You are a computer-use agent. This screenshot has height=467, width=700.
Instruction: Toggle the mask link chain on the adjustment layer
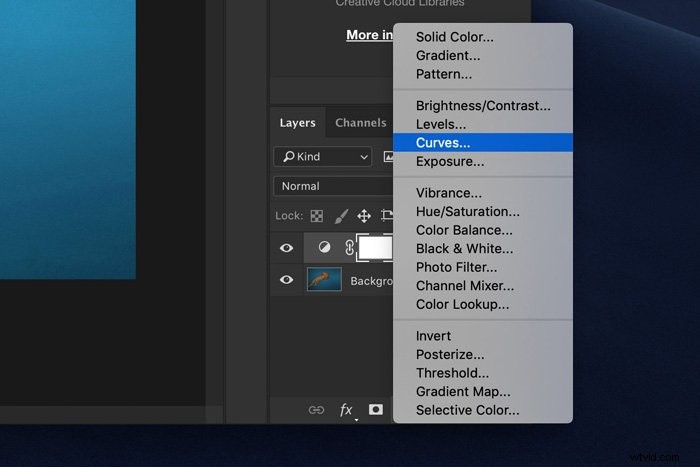click(349, 247)
